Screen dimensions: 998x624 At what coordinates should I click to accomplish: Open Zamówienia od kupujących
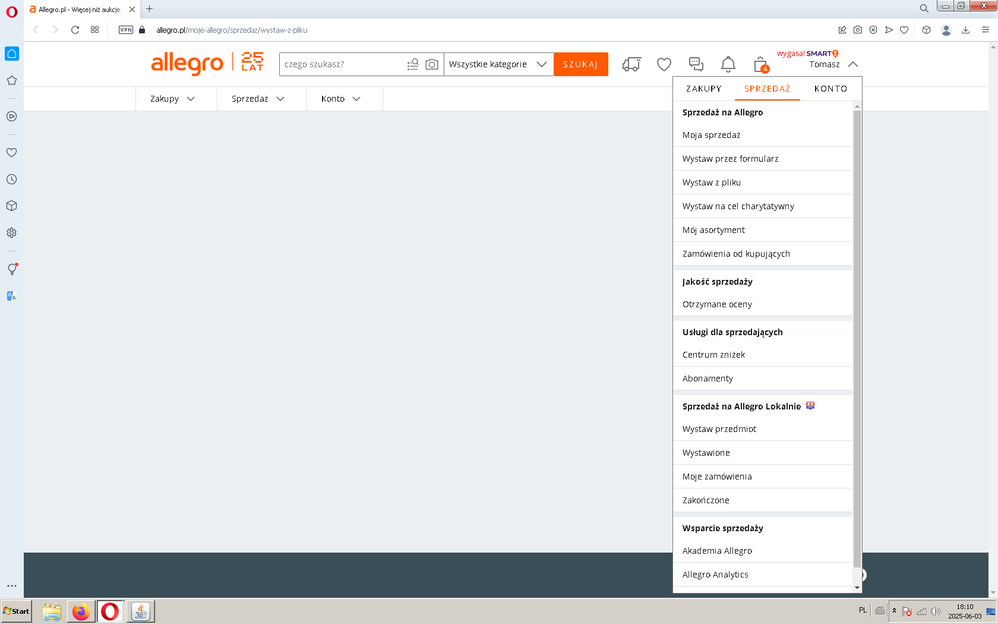click(x=763, y=253)
